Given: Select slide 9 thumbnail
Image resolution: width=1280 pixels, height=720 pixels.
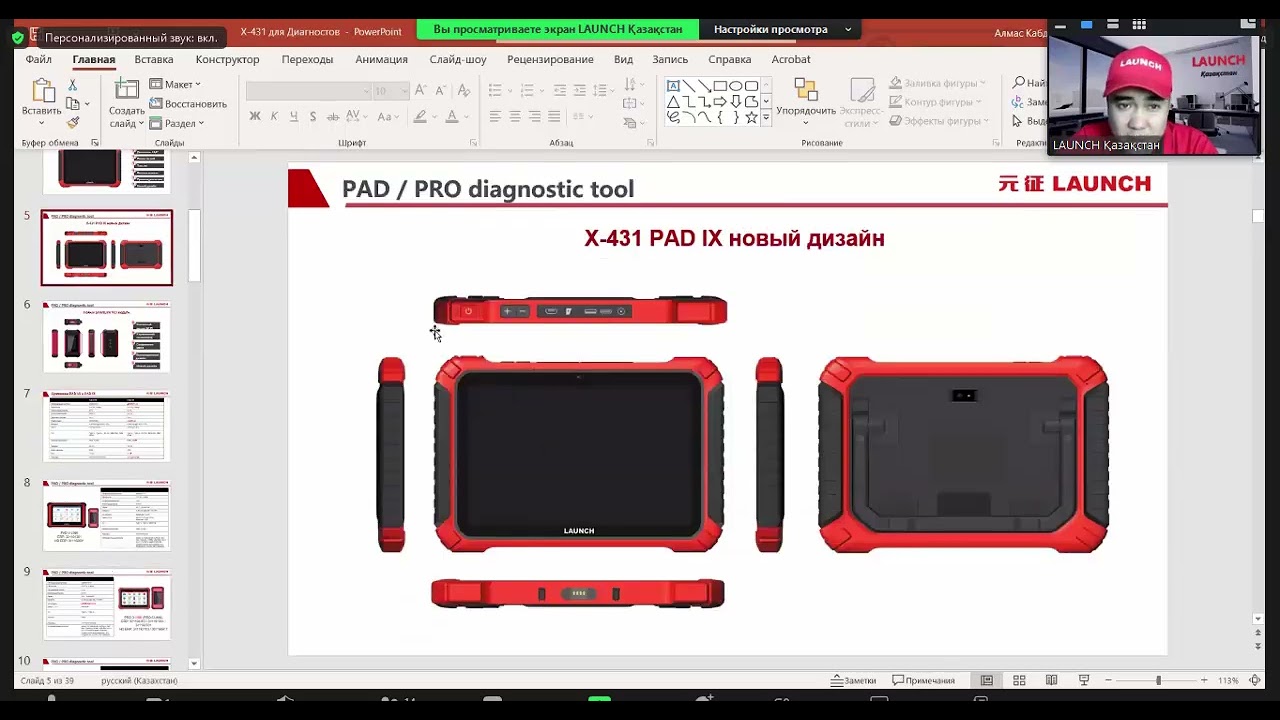Looking at the screenshot, I should point(107,604).
